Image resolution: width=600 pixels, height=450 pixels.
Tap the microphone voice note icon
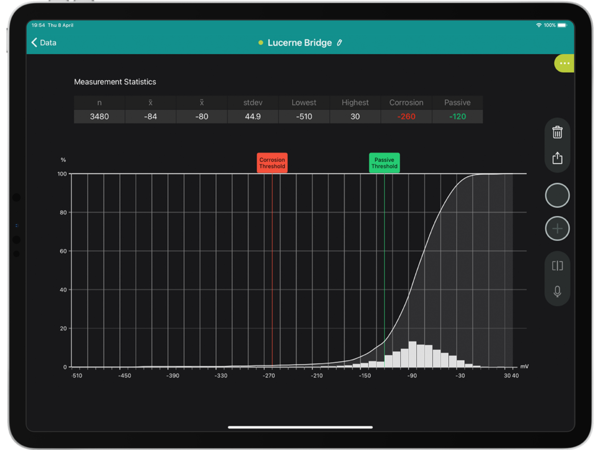pos(557,292)
